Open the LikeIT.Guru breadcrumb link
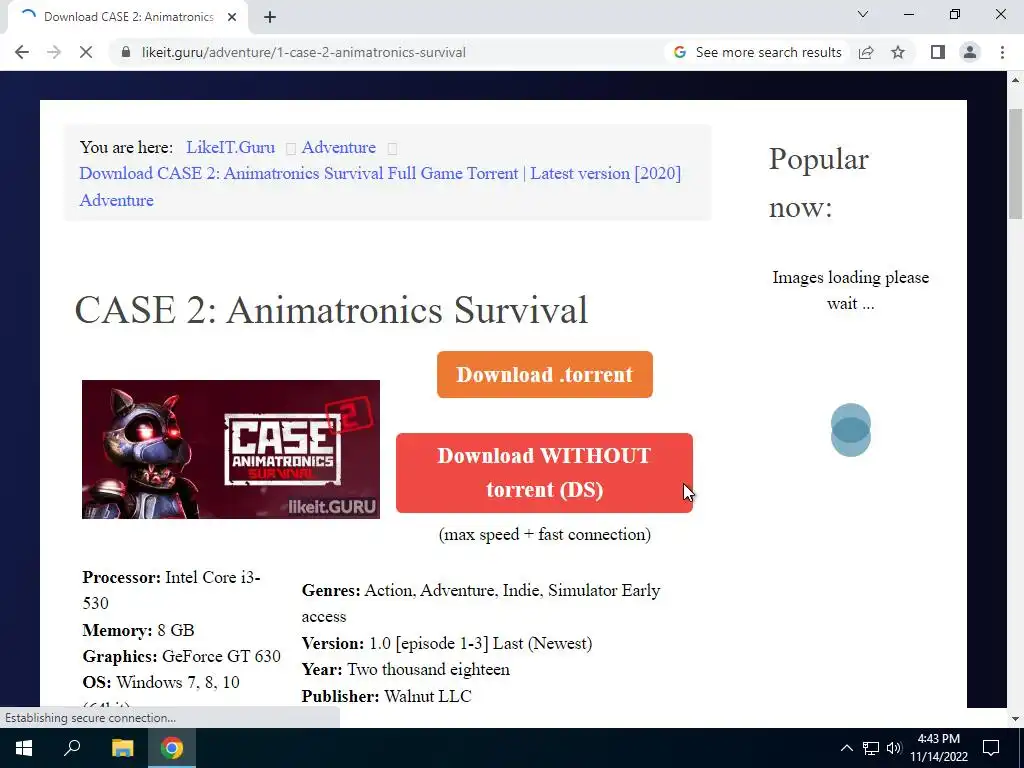 tap(231, 147)
